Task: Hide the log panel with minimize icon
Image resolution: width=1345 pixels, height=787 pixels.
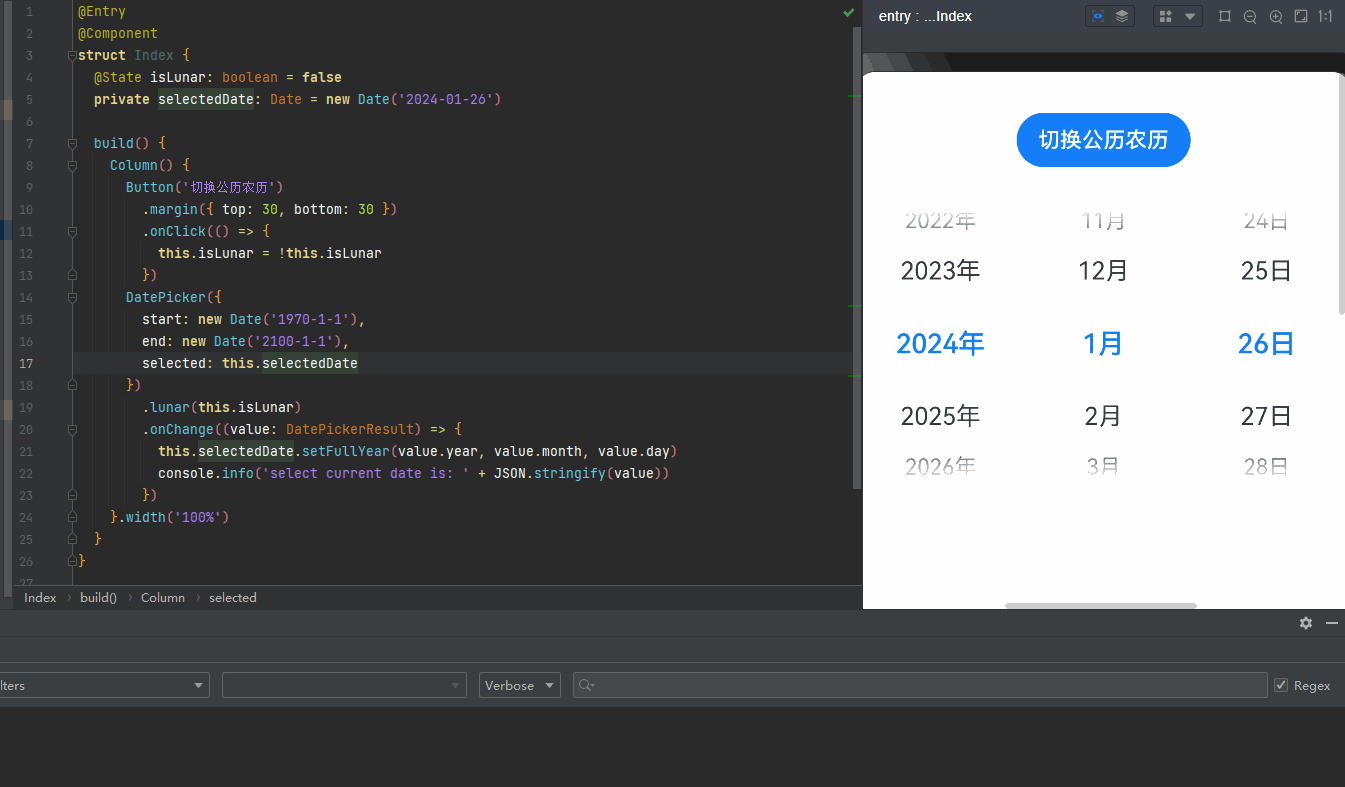Action: 1332,623
